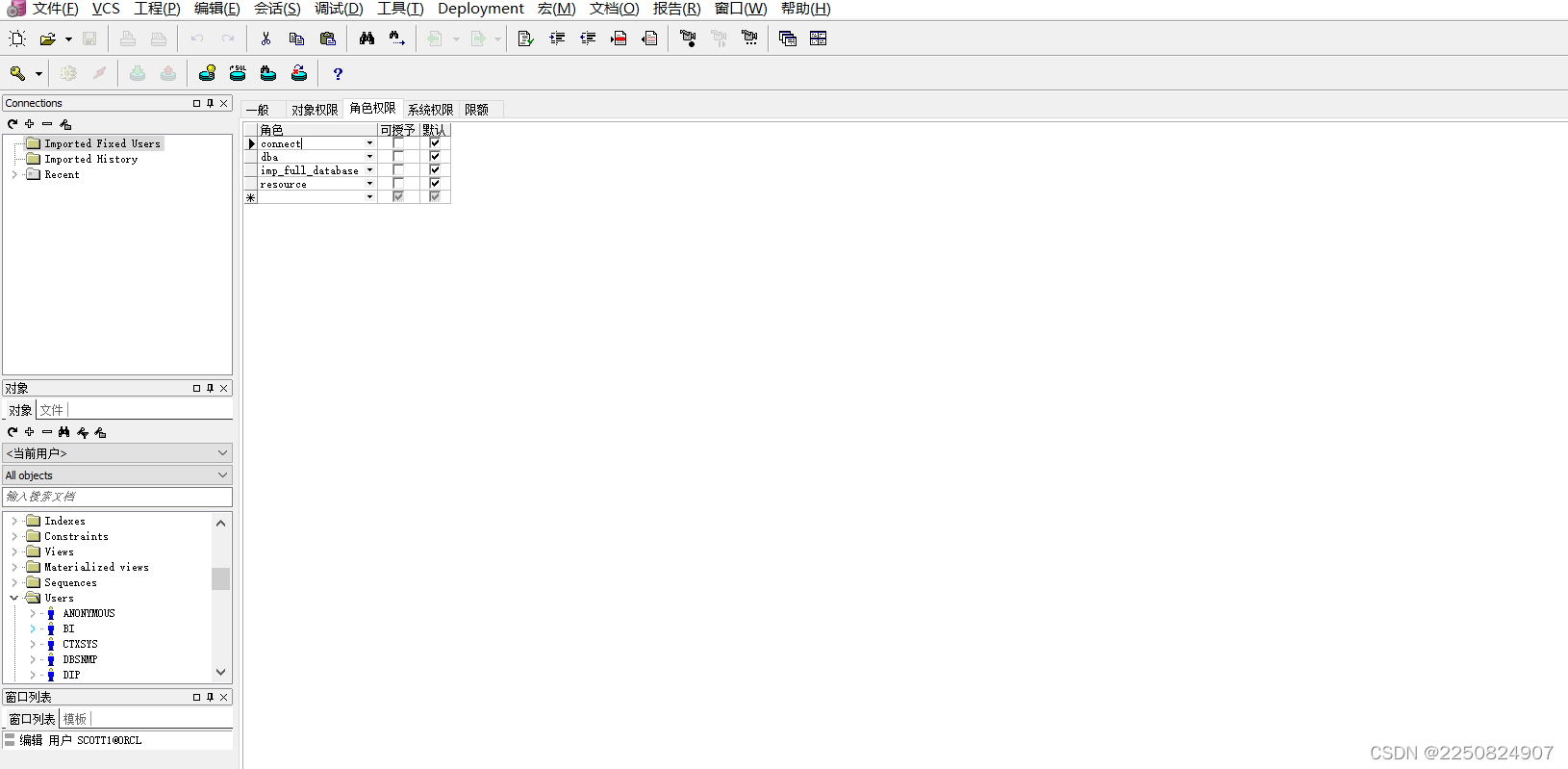Uncheck the default checkbox for dba role
The image size is (1568, 769).
click(435, 157)
